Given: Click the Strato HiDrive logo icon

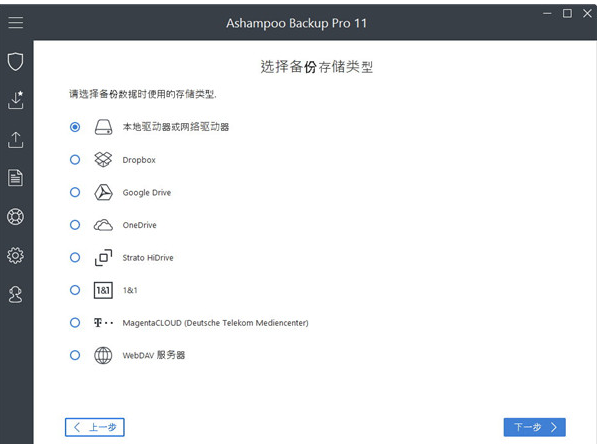Looking at the screenshot, I should tap(103, 258).
